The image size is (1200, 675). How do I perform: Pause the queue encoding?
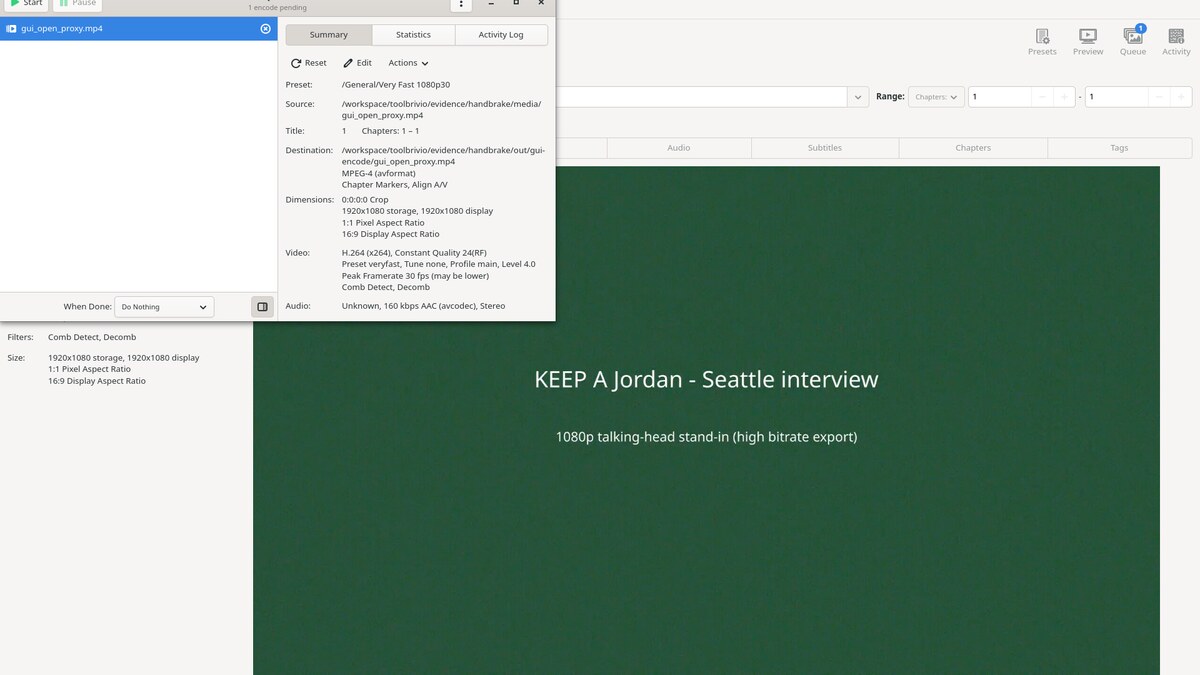coord(78,4)
